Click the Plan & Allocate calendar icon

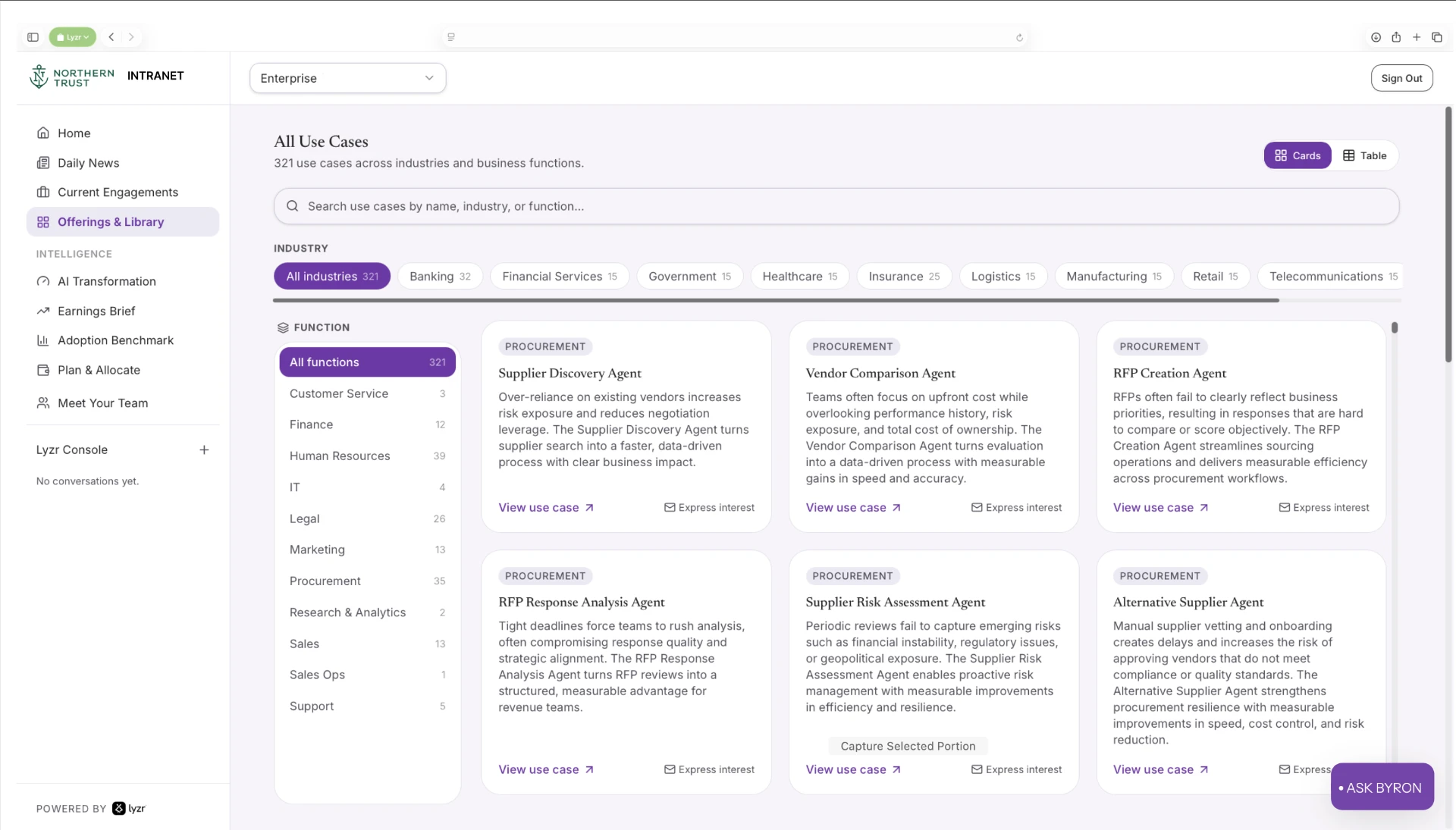(43, 370)
